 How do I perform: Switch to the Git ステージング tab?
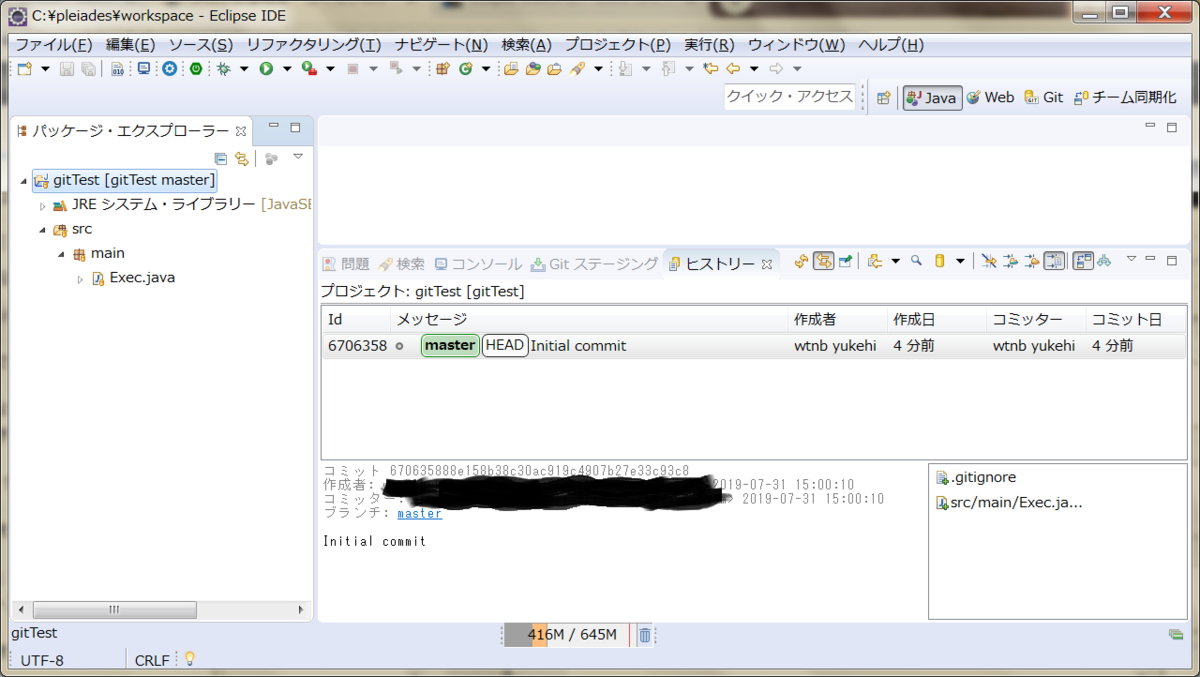tap(594, 264)
